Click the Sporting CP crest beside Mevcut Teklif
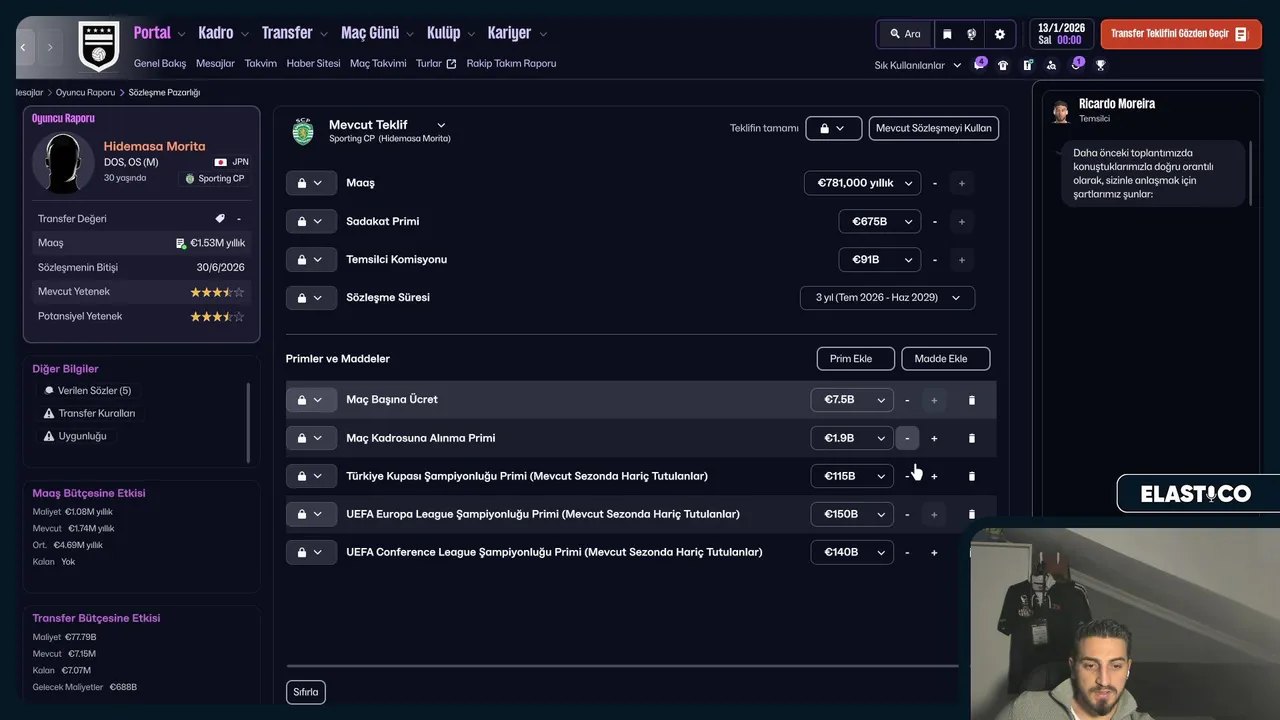Image resolution: width=1280 pixels, height=720 pixels. pyautogui.click(x=303, y=131)
